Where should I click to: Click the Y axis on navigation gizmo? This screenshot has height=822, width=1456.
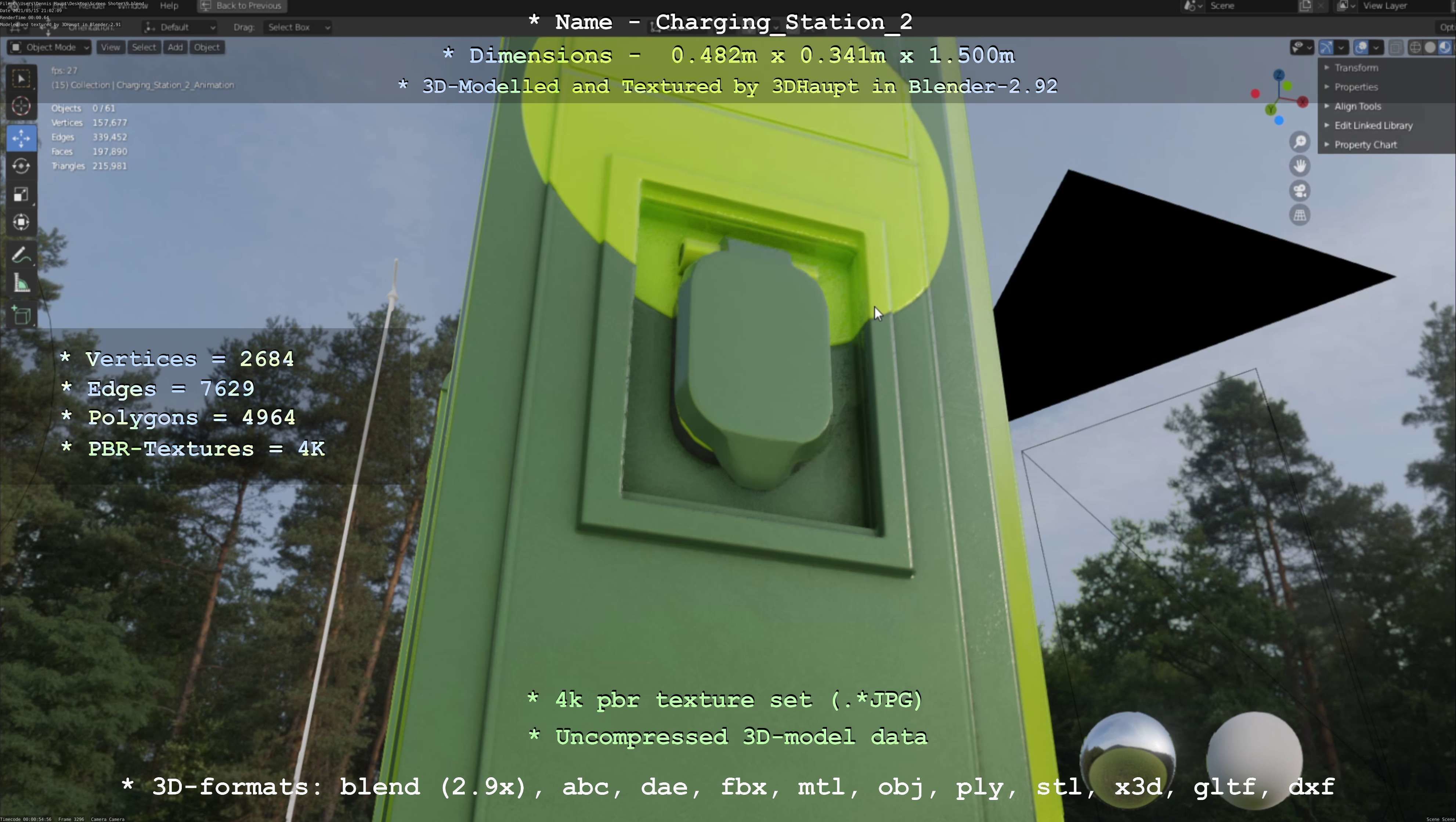[1271, 110]
